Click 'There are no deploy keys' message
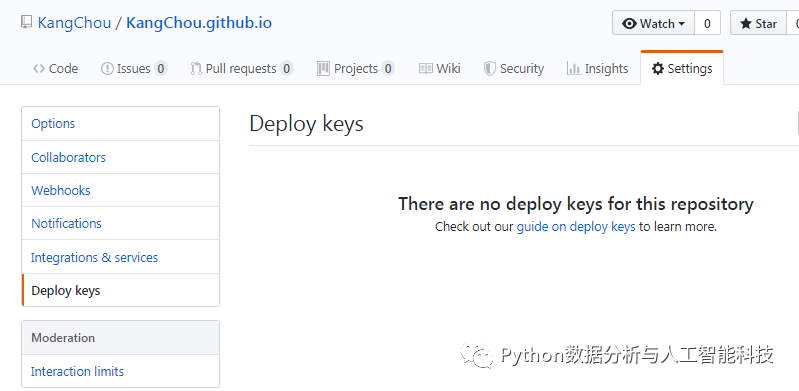 tap(576, 204)
